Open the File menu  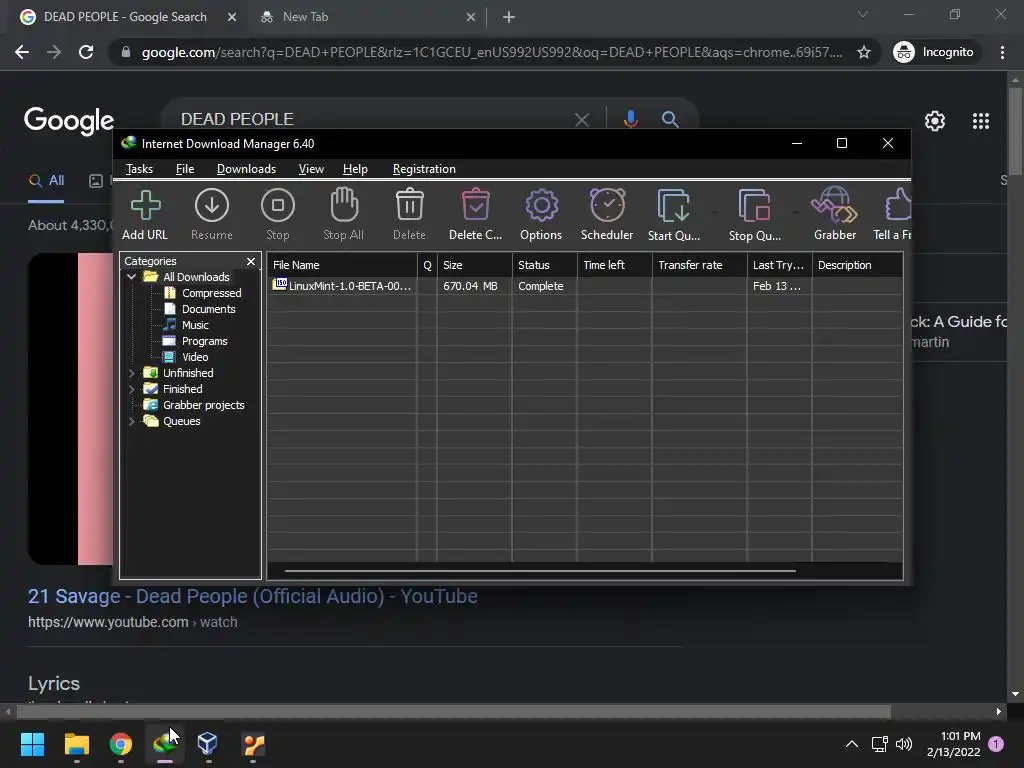185,169
